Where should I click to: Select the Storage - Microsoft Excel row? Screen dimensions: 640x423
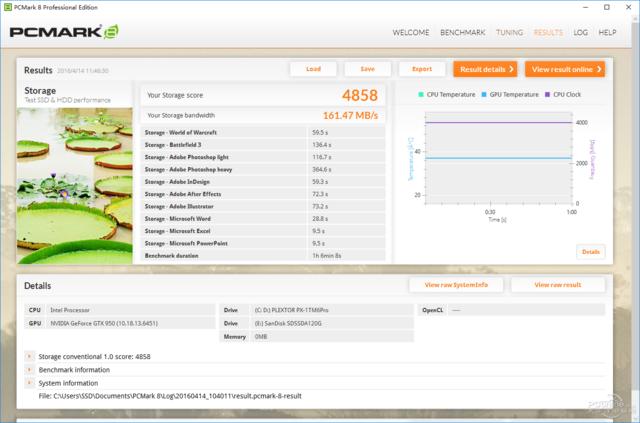(x=263, y=231)
